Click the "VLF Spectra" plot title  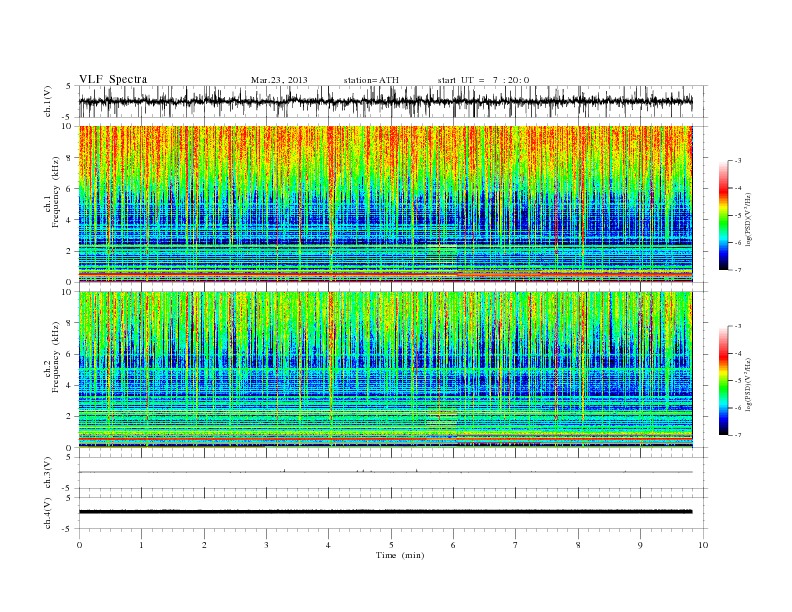[113, 79]
